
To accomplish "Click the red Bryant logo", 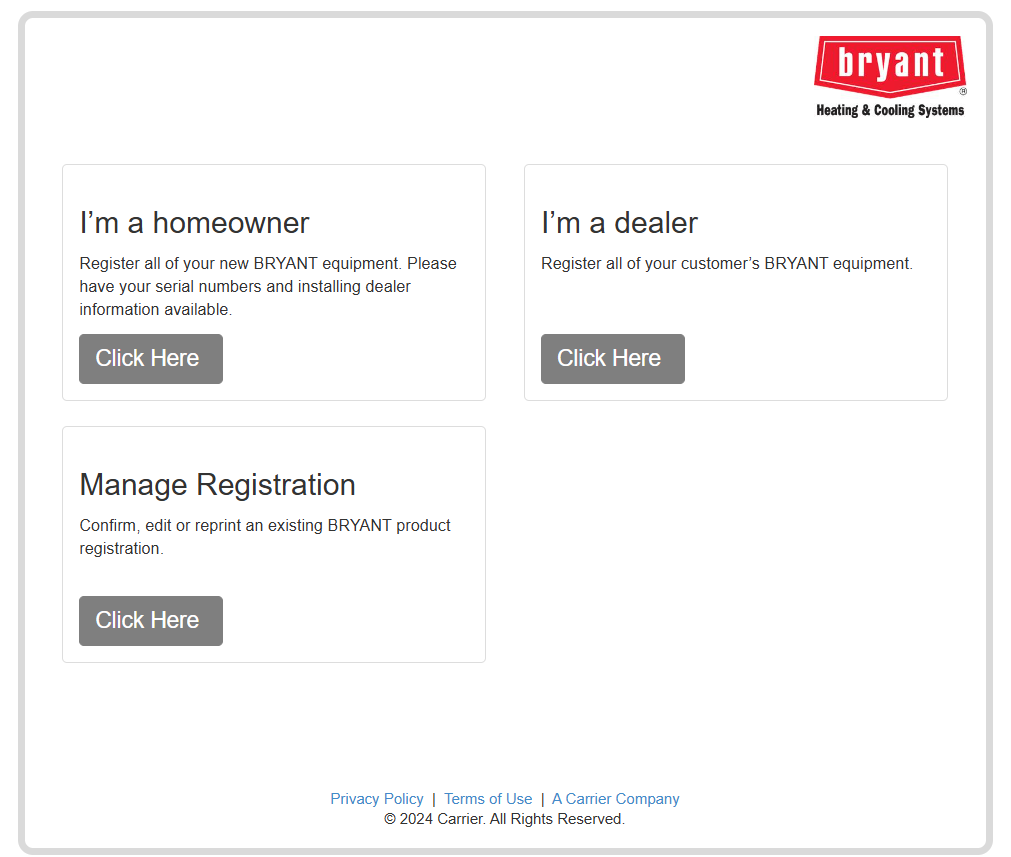I will 889,65.
